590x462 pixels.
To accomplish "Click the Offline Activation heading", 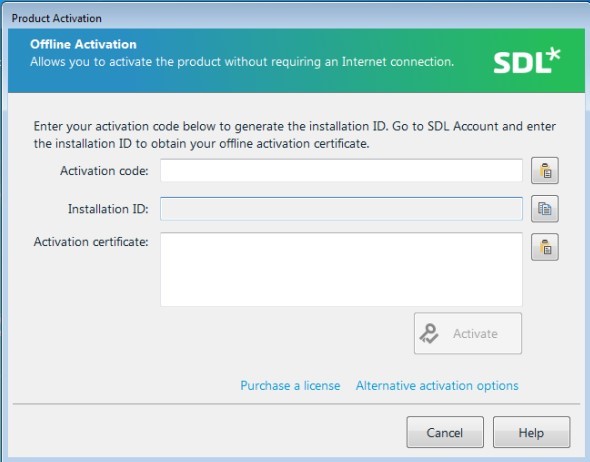I will point(83,44).
